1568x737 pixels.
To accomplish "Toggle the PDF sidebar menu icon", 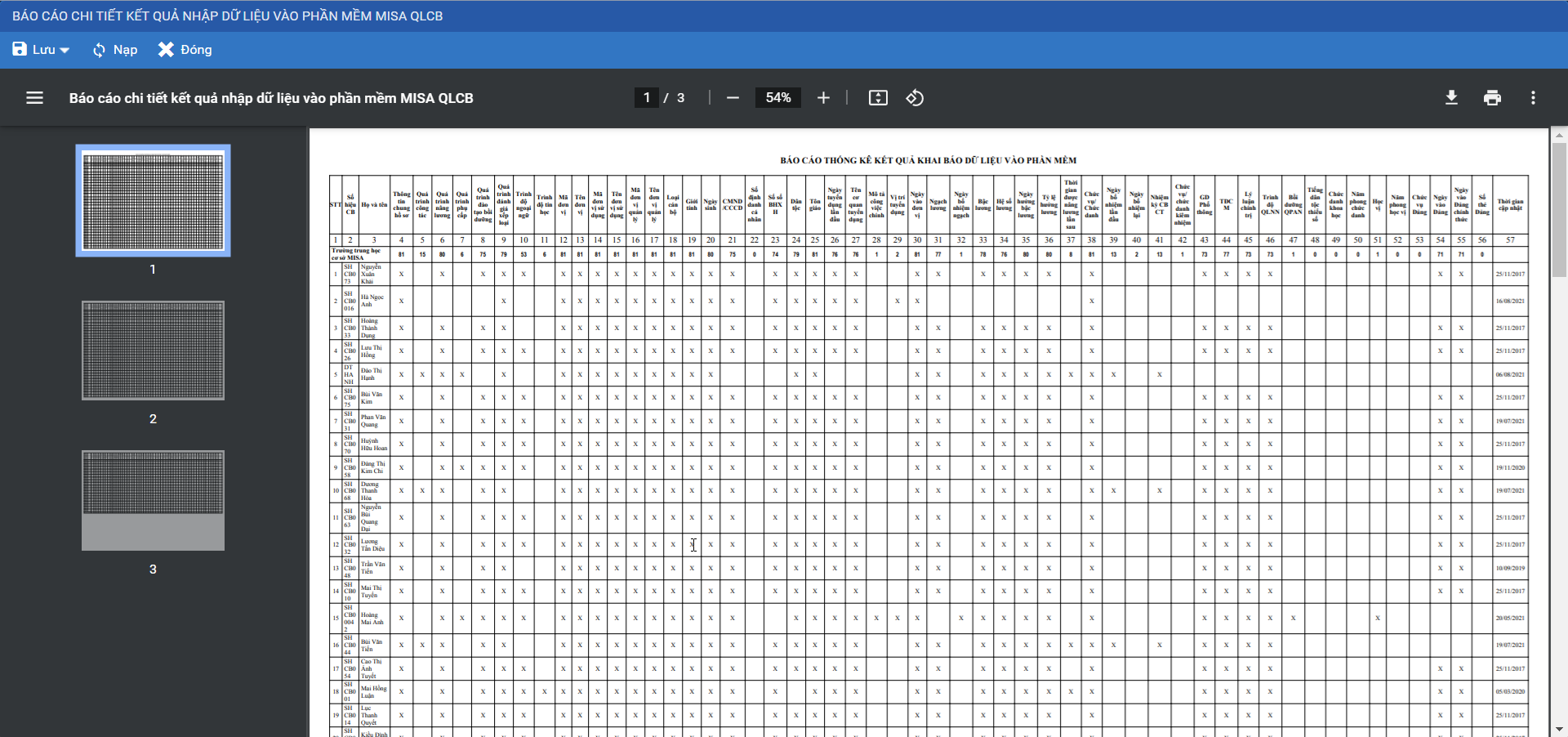I will click(x=34, y=98).
